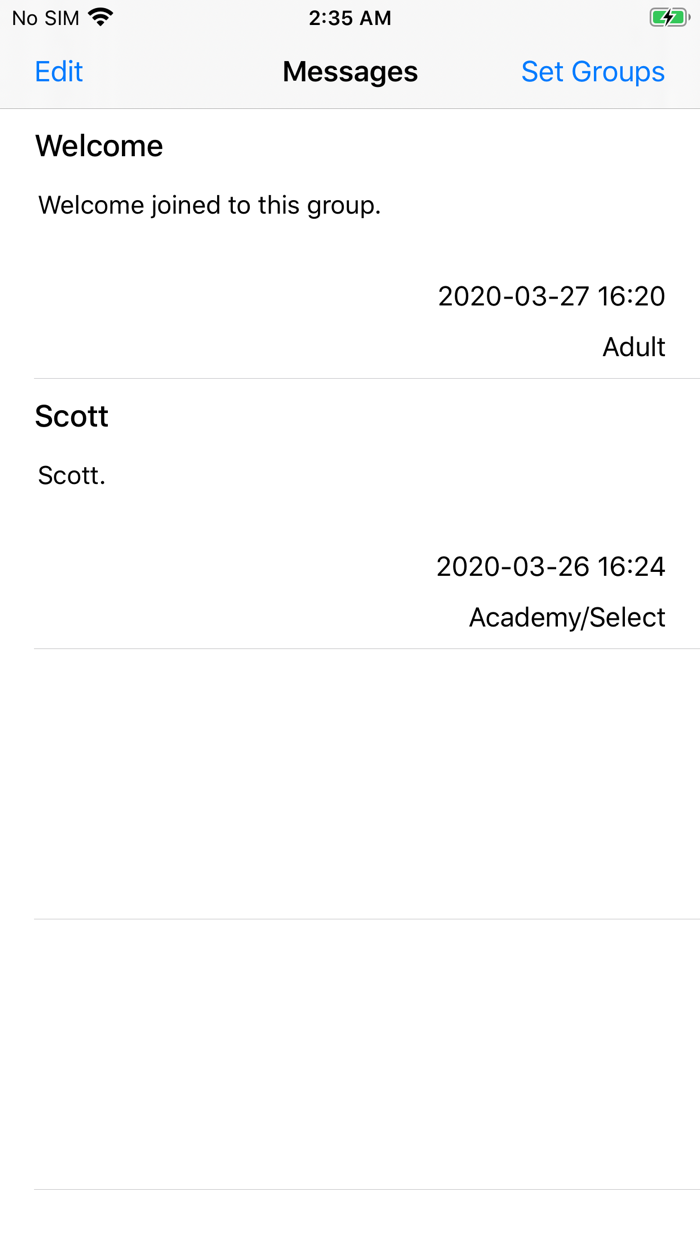The image size is (700, 1244).
Task: Tap the 2:35 AM status bar clock
Action: (x=350, y=18)
